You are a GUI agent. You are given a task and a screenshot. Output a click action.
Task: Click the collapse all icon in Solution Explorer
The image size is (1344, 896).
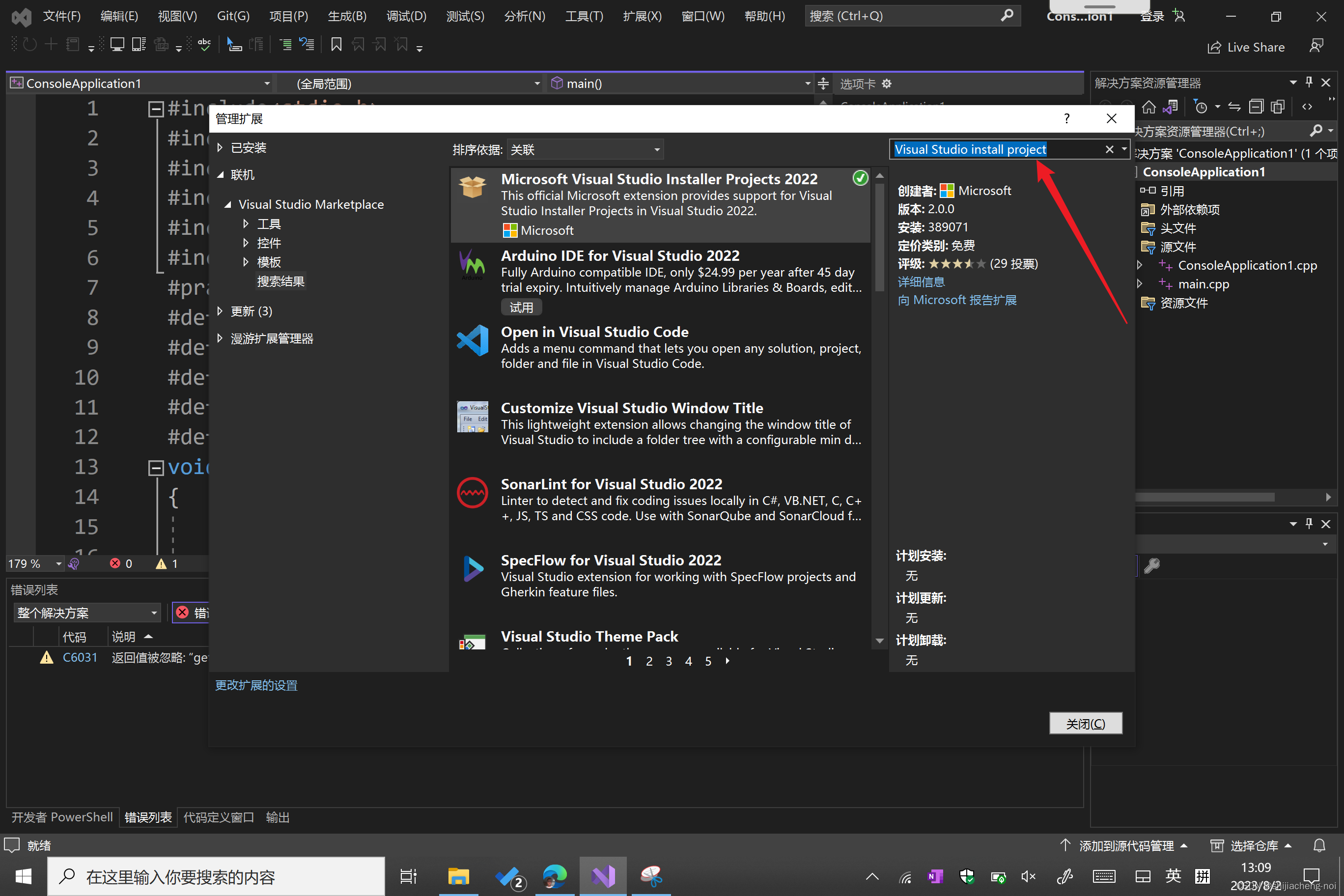(1256, 107)
